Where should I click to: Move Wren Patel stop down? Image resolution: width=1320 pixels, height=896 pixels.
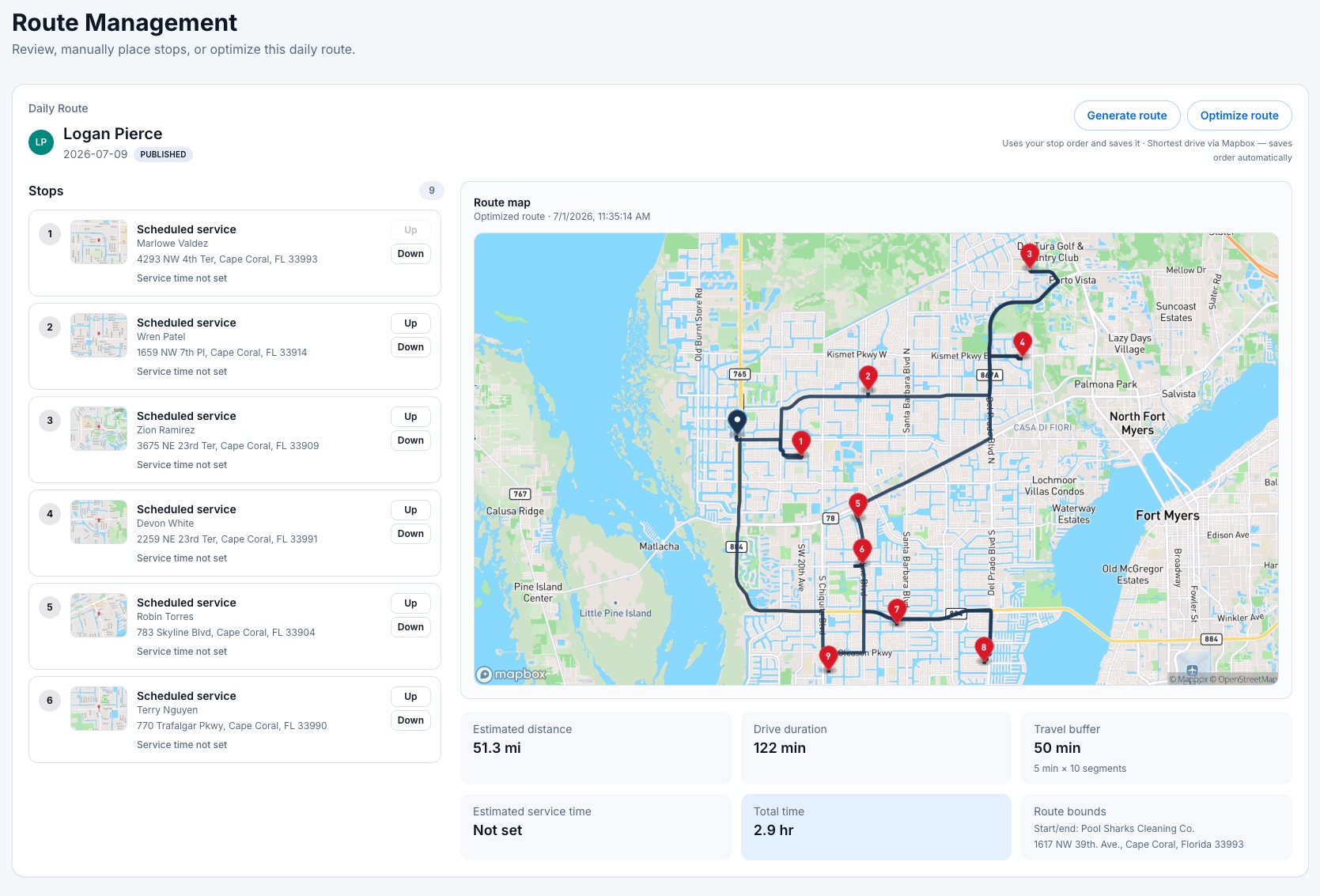coord(410,347)
